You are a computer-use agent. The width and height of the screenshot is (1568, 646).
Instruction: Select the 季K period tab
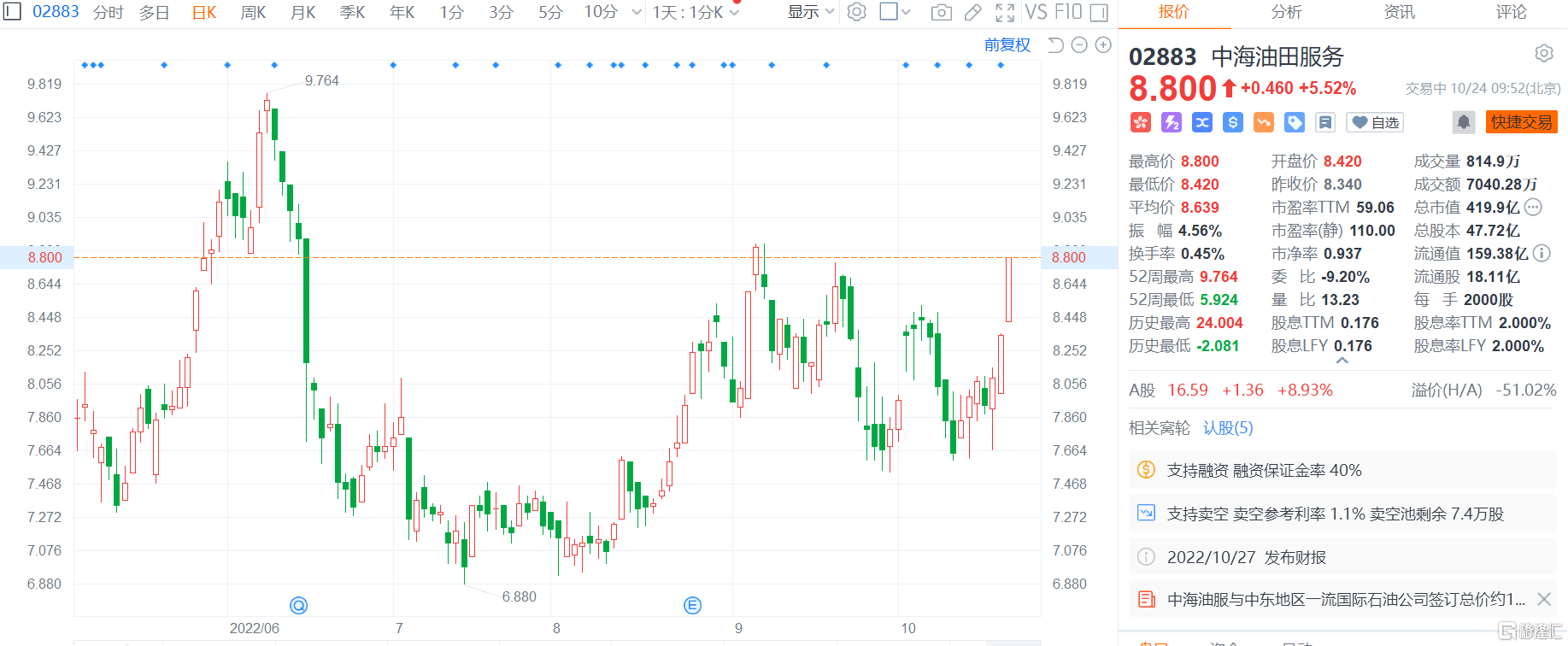[x=353, y=12]
